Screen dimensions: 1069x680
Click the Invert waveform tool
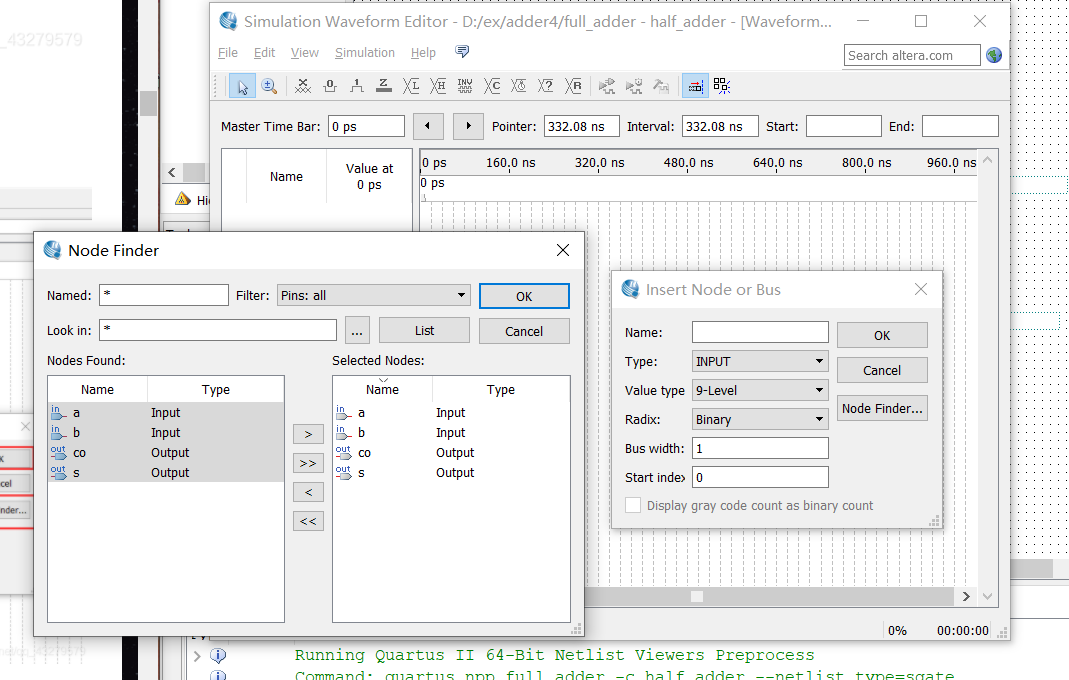[x=465, y=86]
